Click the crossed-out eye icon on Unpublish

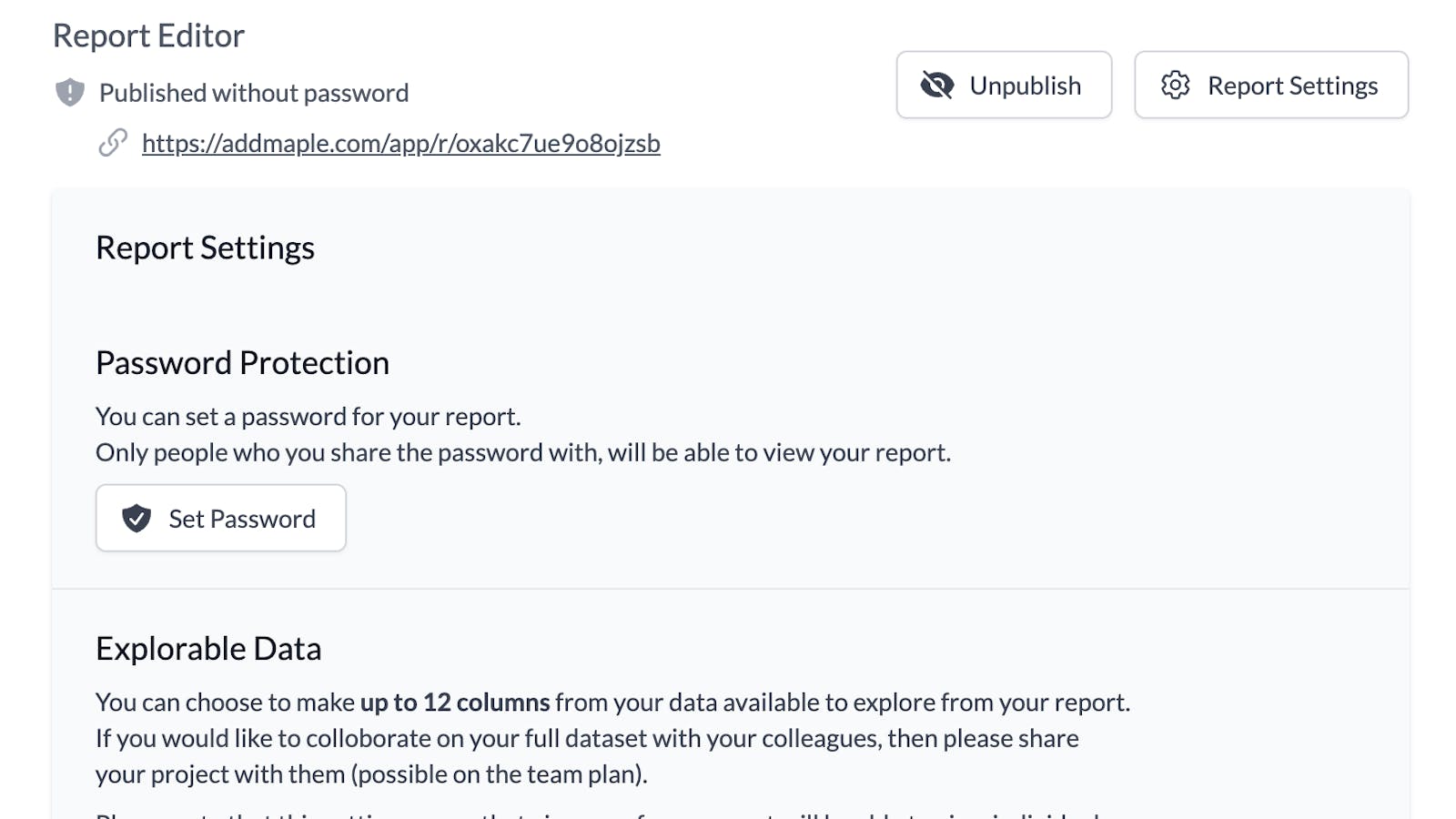(x=936, y=86)
